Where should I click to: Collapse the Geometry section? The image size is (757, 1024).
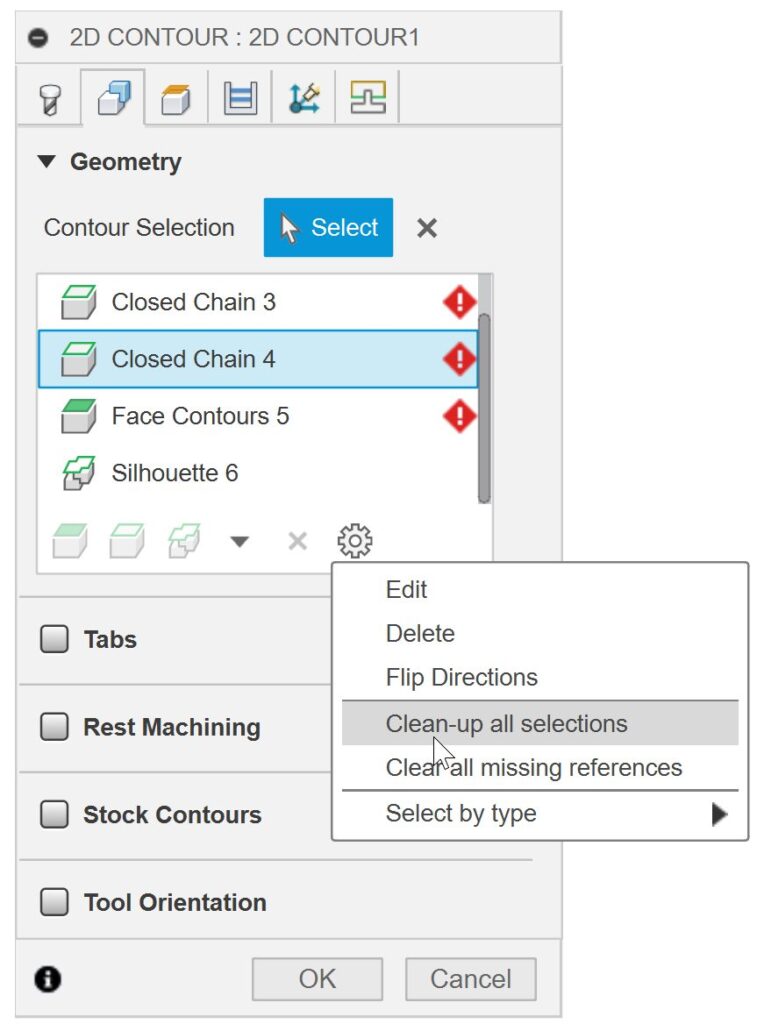click(x=47, y=162)
